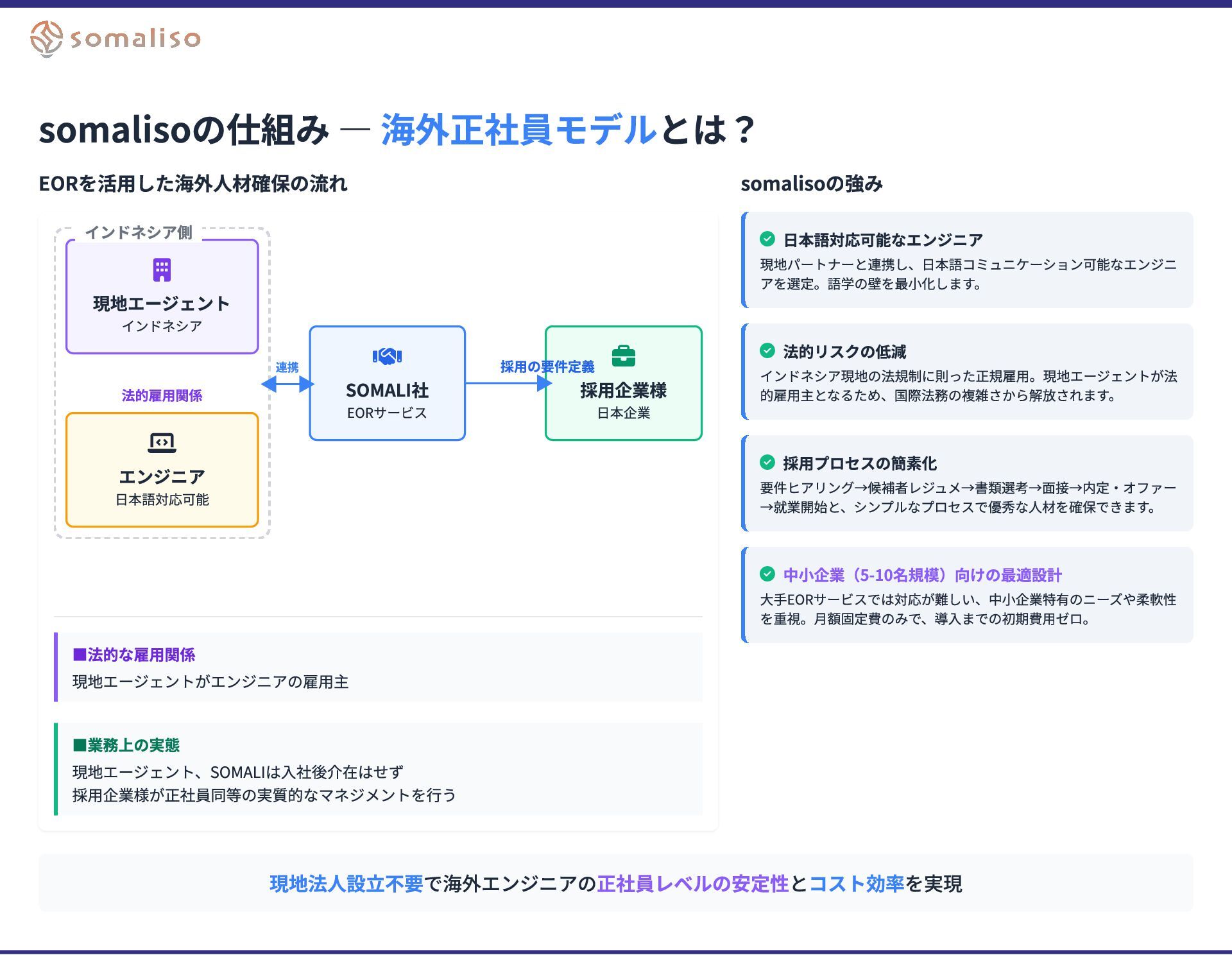Click the somalisoの強み heading

(812, 184)
